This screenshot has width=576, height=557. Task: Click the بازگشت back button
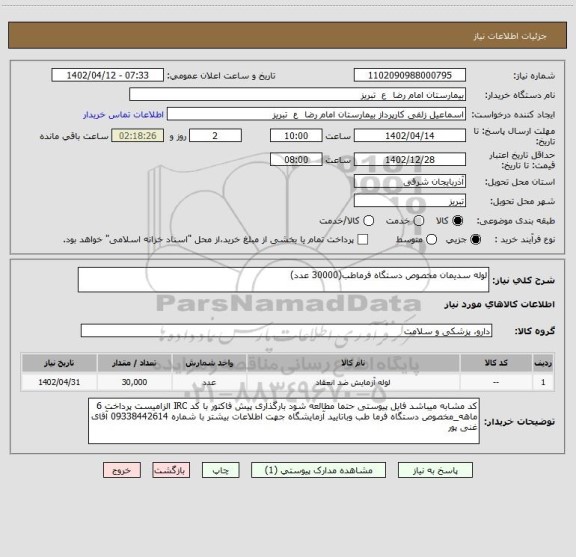coord(171,470)
